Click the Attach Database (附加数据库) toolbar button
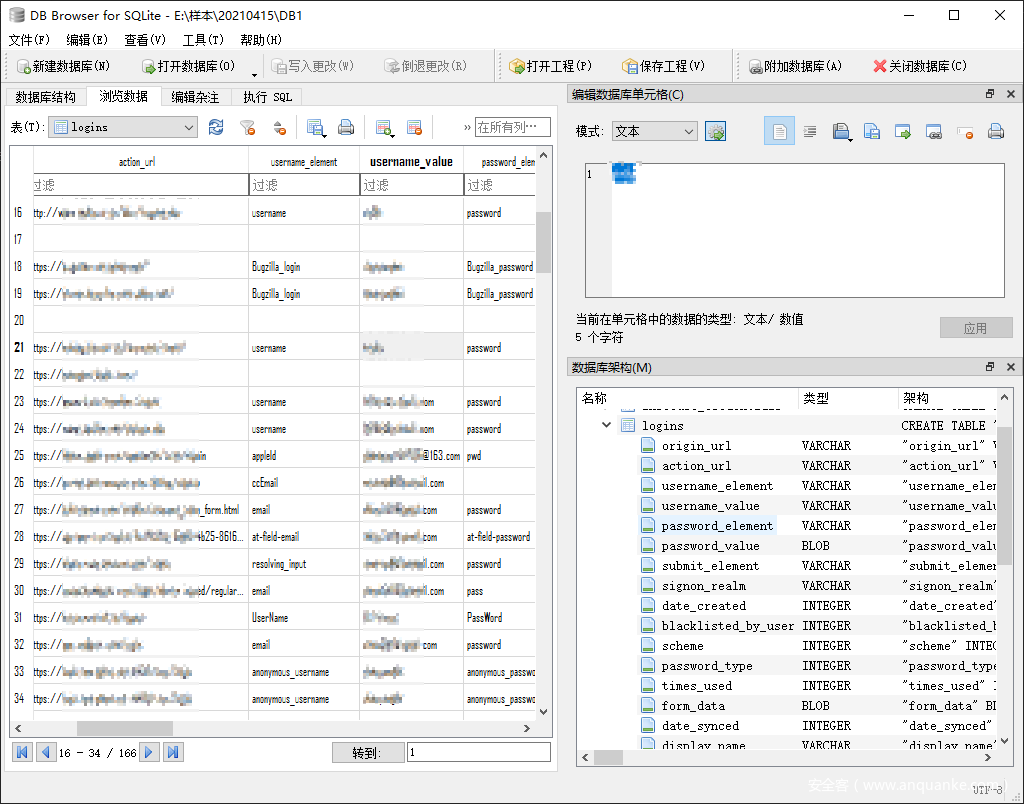The height and width of the screenshot is (804, 1024). click(795, 66)
